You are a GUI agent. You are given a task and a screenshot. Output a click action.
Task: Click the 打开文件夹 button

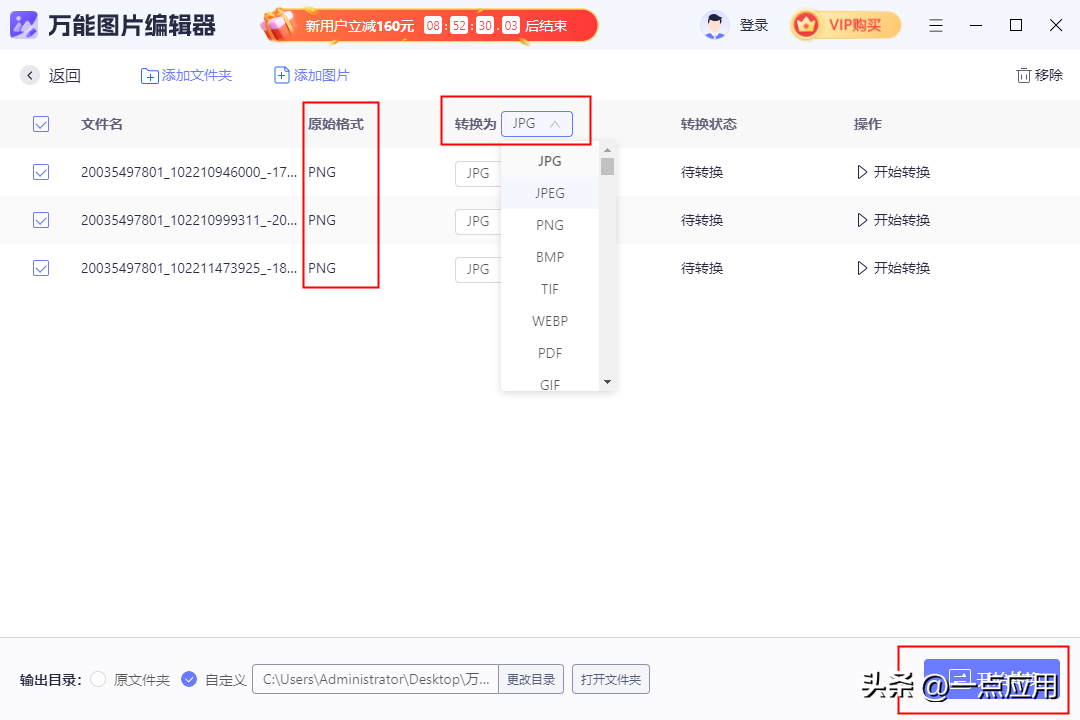[611, 680]
